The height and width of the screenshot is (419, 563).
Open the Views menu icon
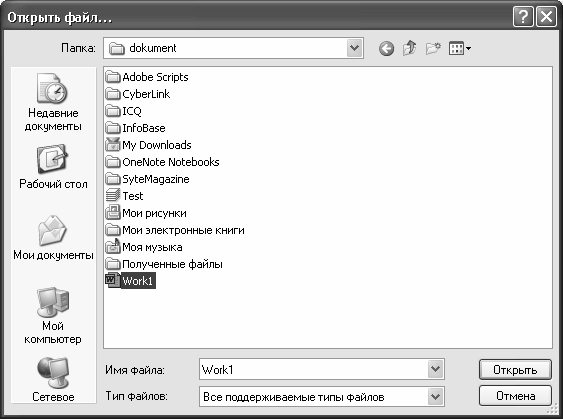460,48
